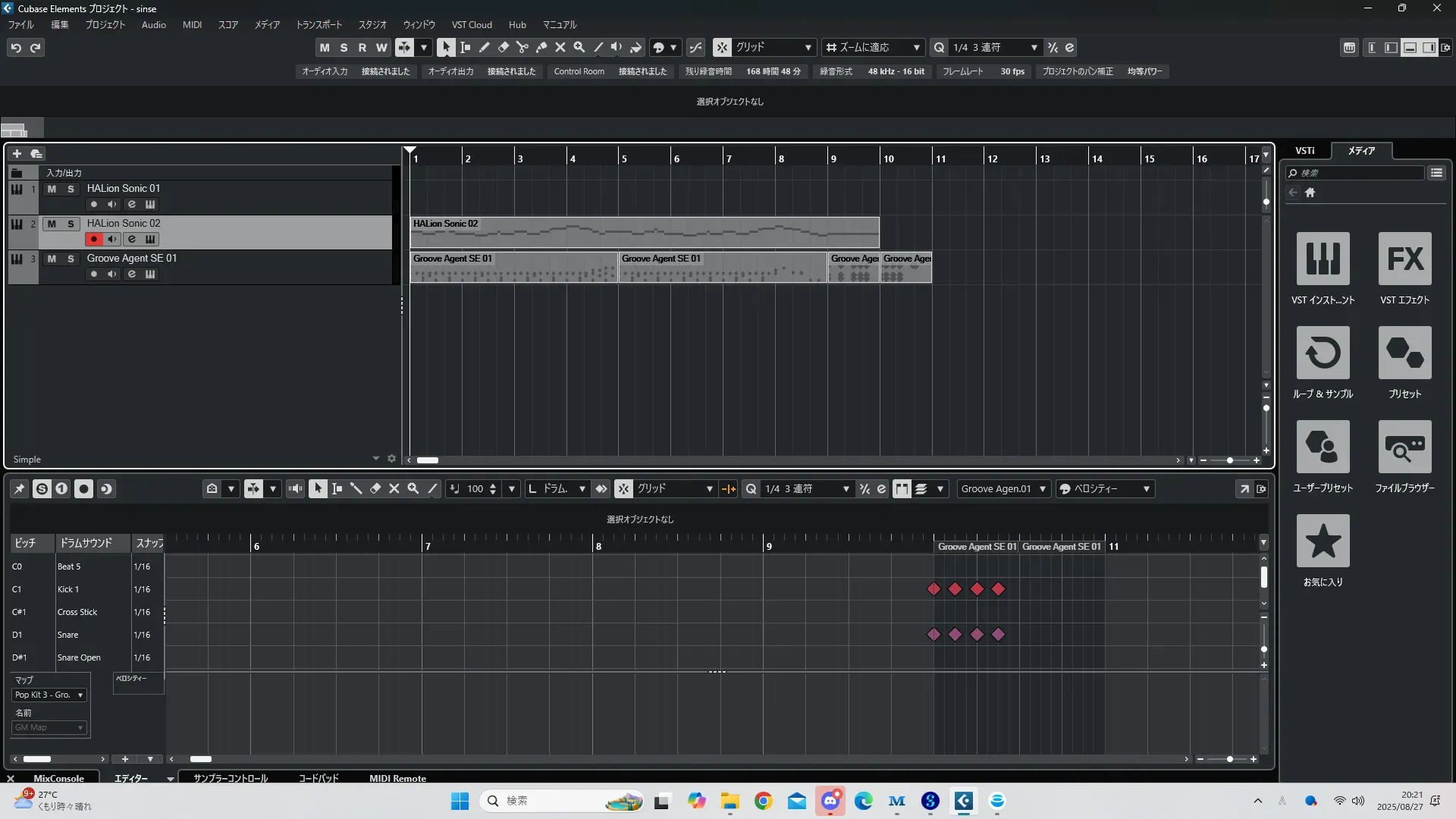Switch to the VSTi tab

point(1304,151)
